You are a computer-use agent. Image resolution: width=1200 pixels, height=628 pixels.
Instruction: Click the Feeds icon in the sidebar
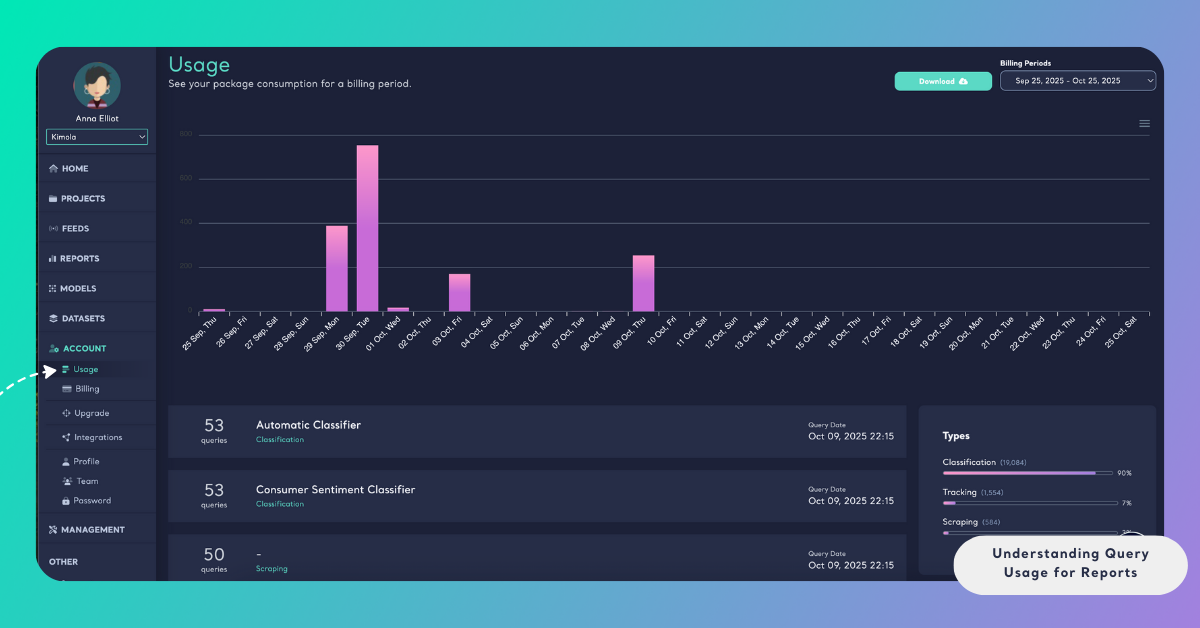(x=55, y=228)
